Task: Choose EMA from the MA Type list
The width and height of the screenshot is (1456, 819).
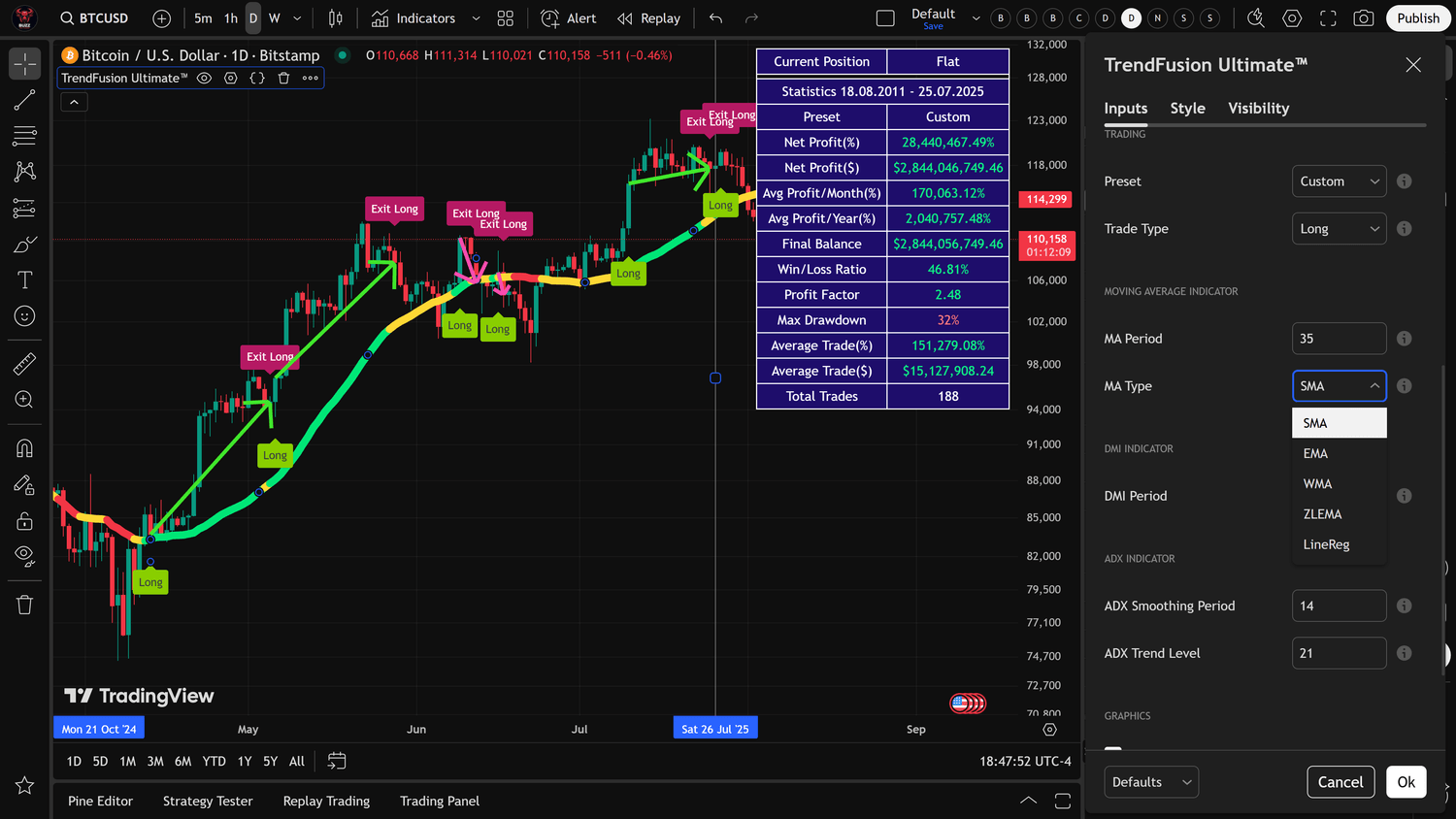Action: click(1340, 453)
